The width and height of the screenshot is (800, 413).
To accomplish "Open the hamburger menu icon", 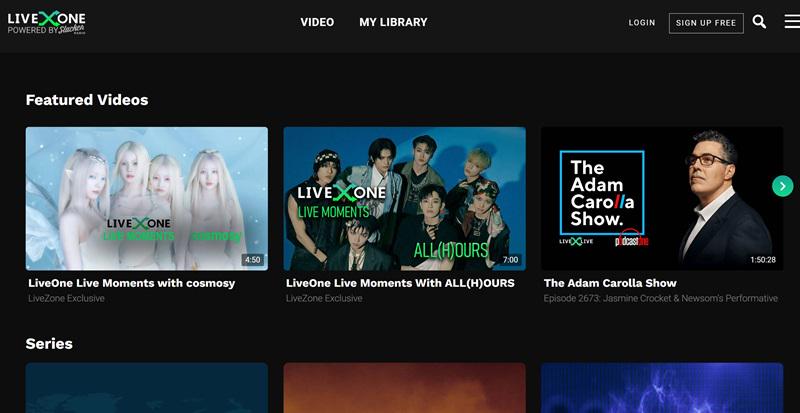I will [792, 21].
